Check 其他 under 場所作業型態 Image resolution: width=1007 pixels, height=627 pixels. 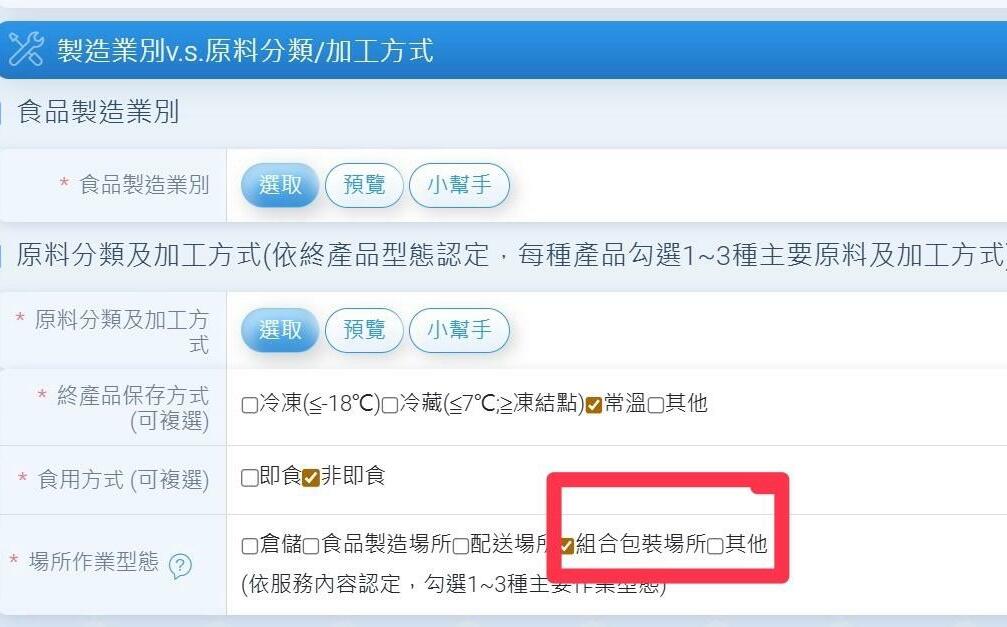[715, 545]
